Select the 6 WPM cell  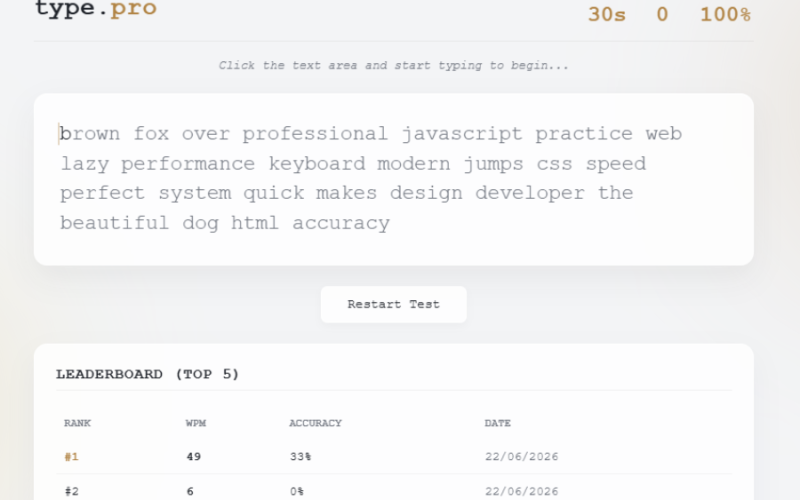[x=190, y=491]
